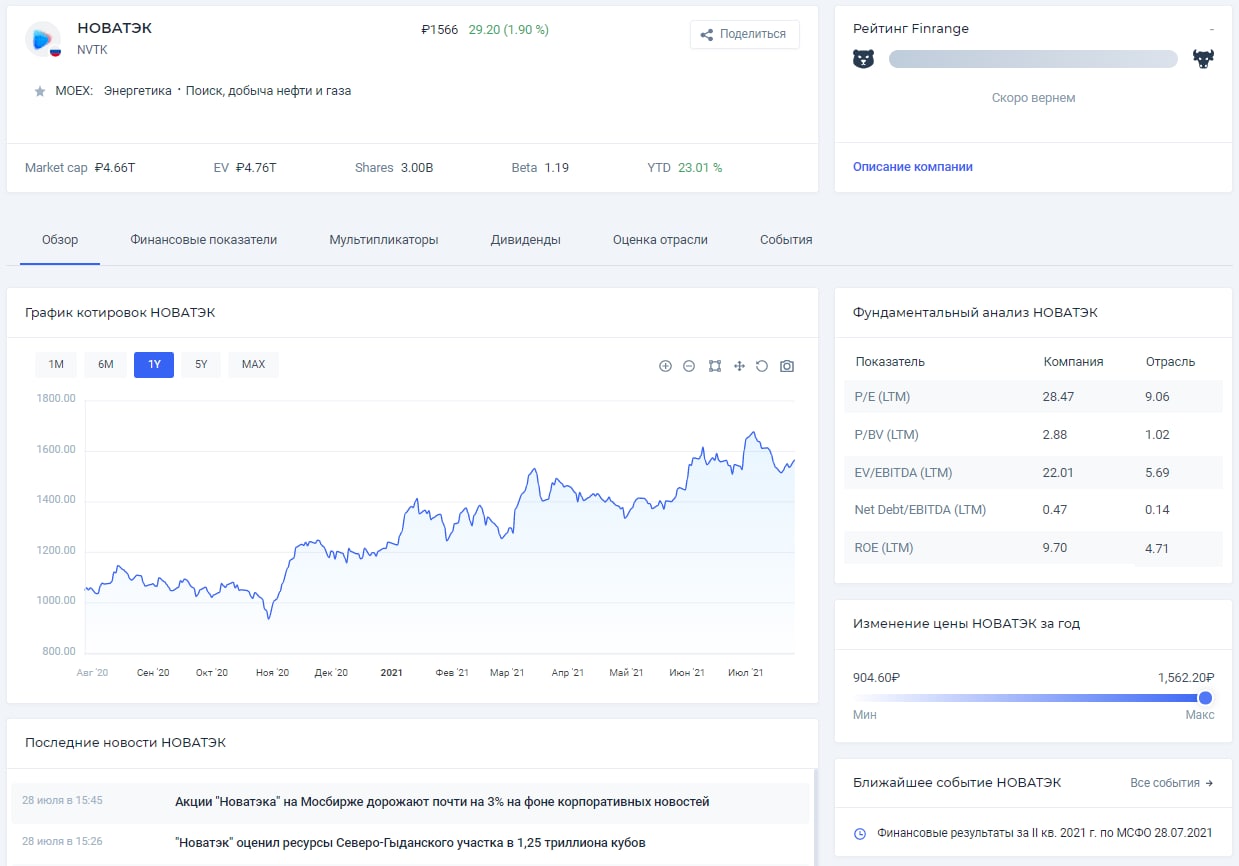This screenshot has width=1239, height=866.
Task: Click the Поделиться share button
Action: tap(744, 34)
